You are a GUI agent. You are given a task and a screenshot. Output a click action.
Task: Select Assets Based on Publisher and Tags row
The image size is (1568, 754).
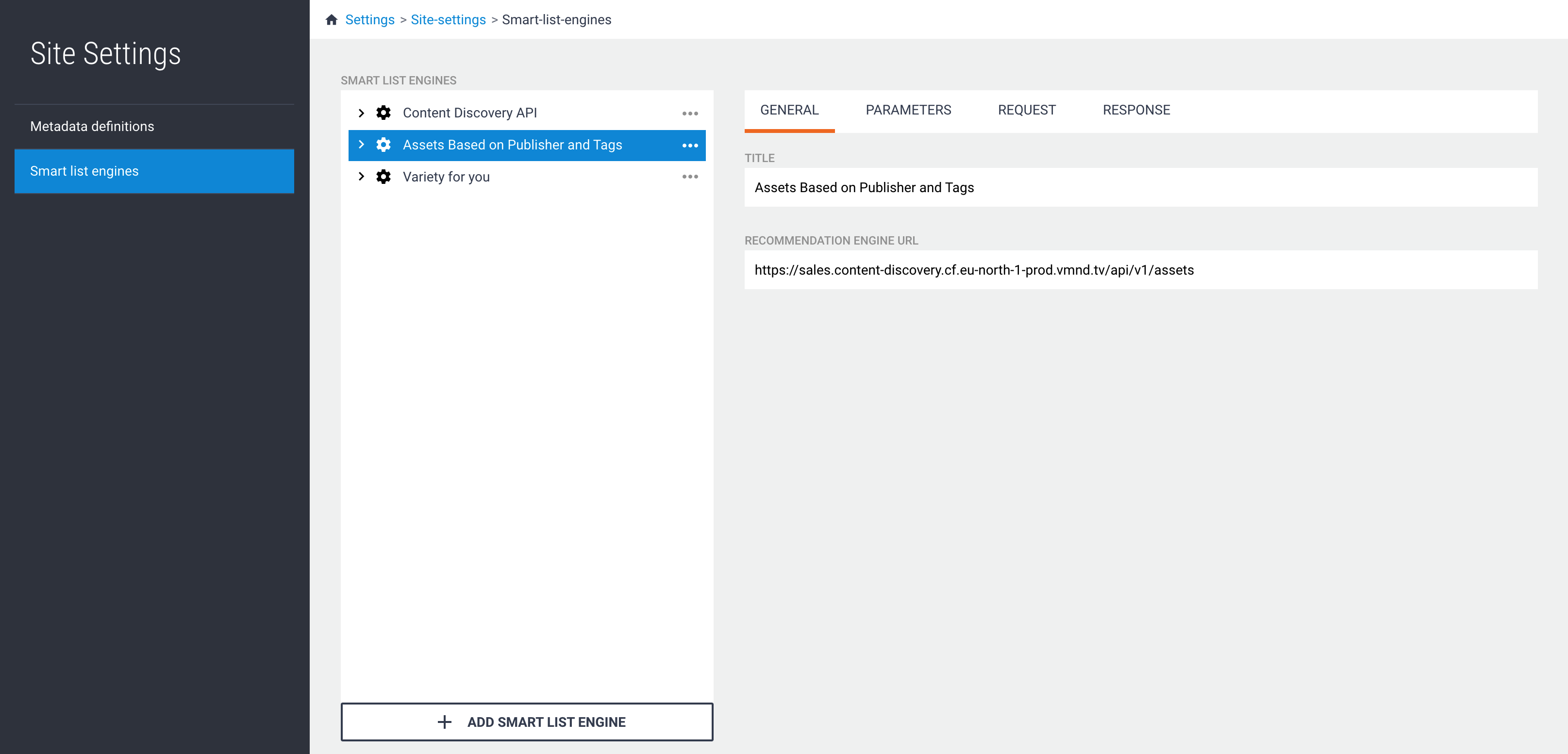coord(527,146)
